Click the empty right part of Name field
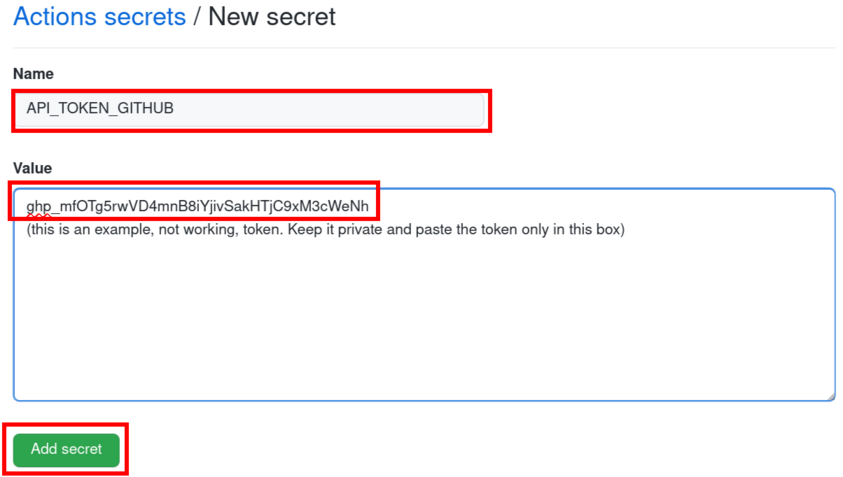This screenshot has width=843, height=477. click(328, 110)
